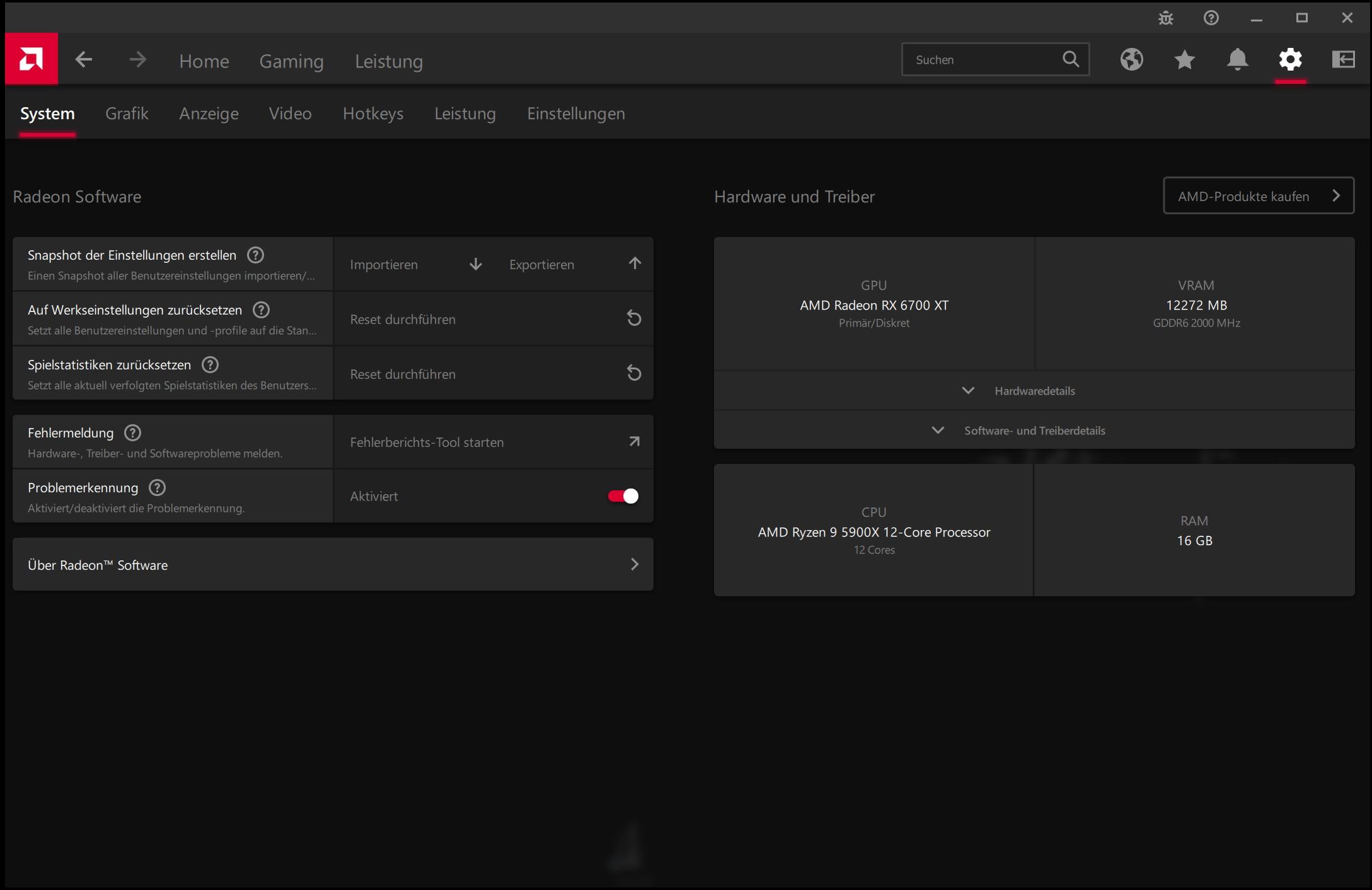Screen dimensions: 1372x890
Task: Toggle Problemerkennung switch off
Action: [x=623, y=496]
